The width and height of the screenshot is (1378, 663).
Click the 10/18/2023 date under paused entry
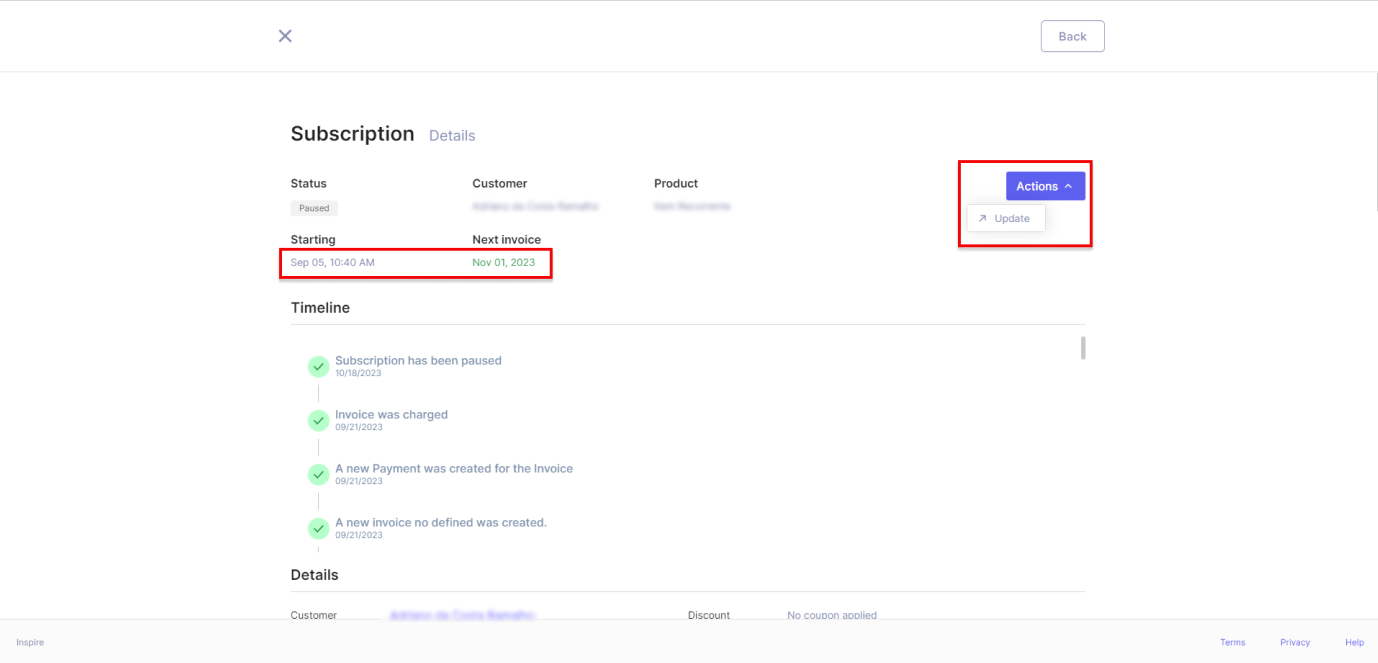358,373
